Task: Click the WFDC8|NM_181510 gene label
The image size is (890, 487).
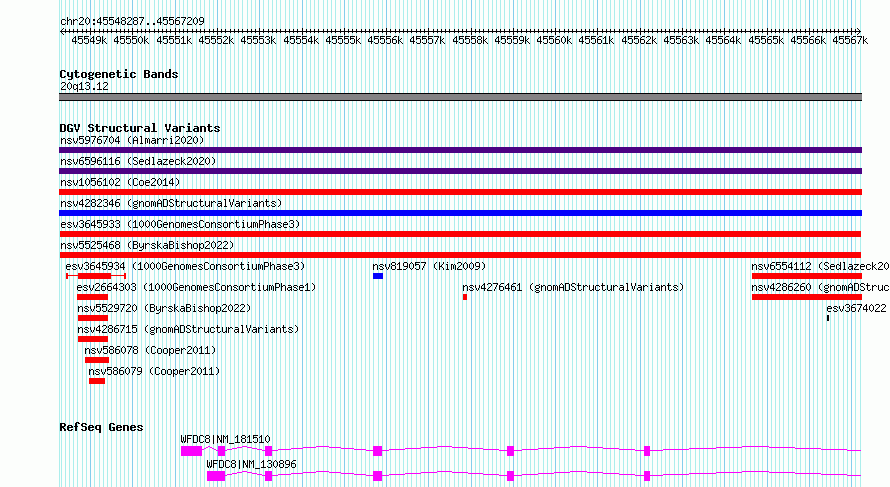Action: click(225, 439)
